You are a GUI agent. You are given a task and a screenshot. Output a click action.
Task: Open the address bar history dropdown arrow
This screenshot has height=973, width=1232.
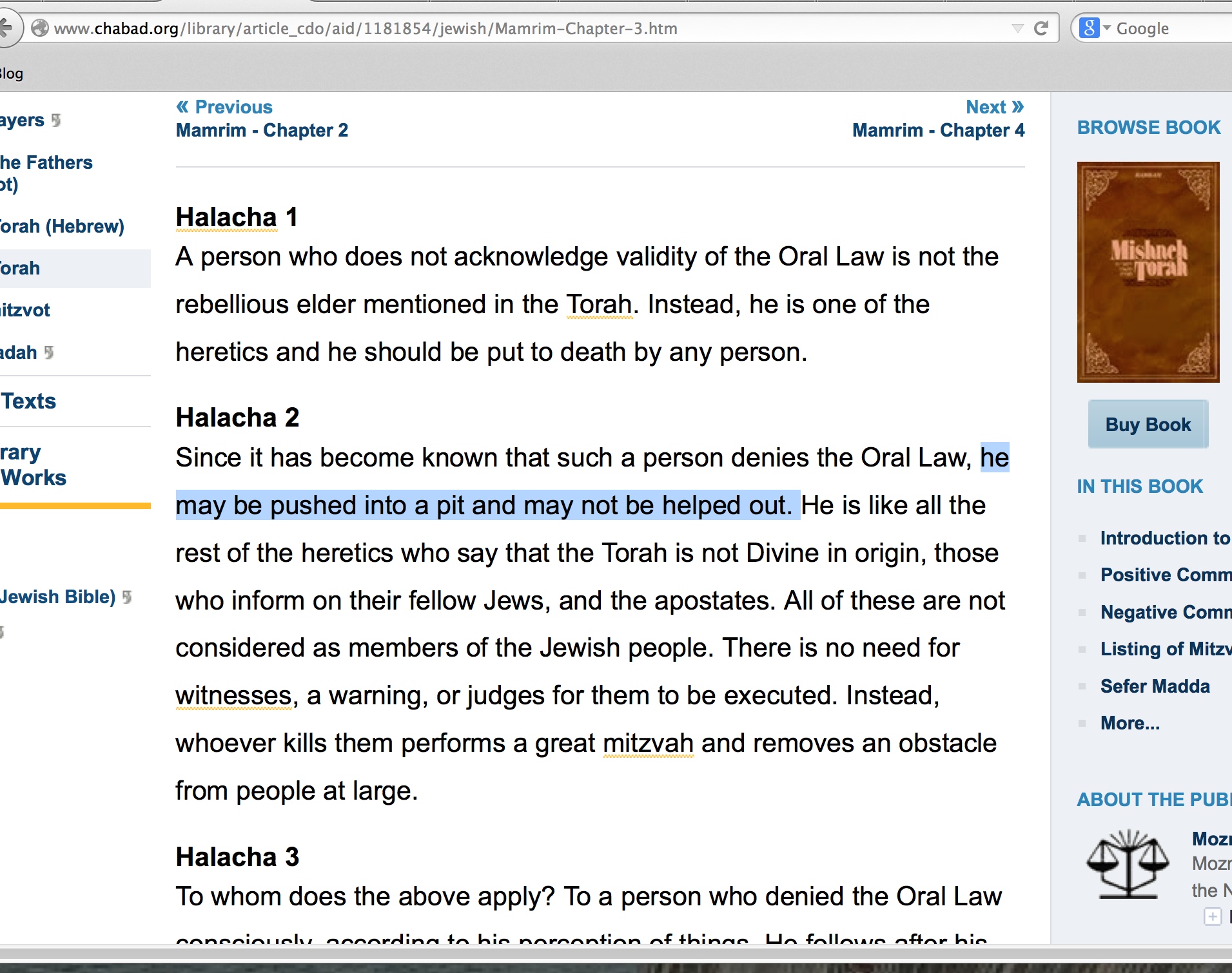(1017, 28)
